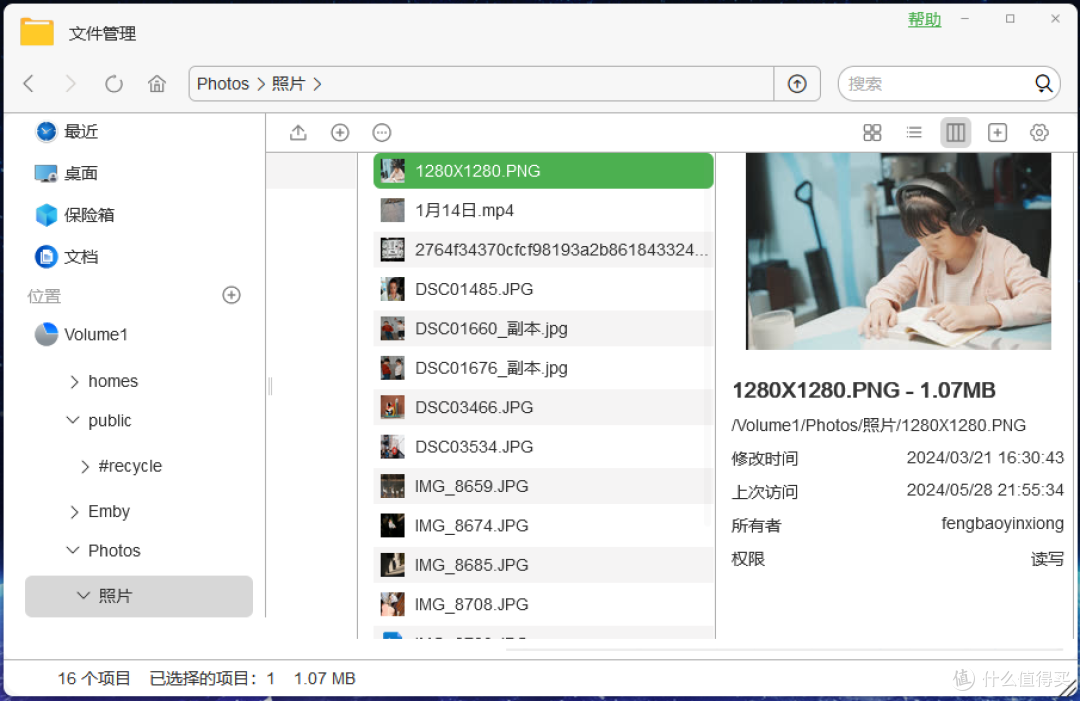Open file manager settings gear
Image resolution: width=1080 pixels, height=701 pixels.
tap(1039, 132)
